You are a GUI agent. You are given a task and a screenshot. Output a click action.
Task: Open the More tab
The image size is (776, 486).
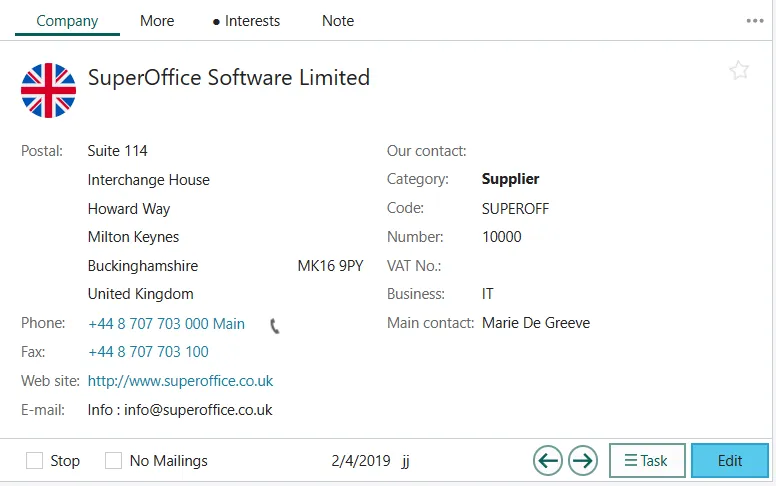click(x=157, y=21)
